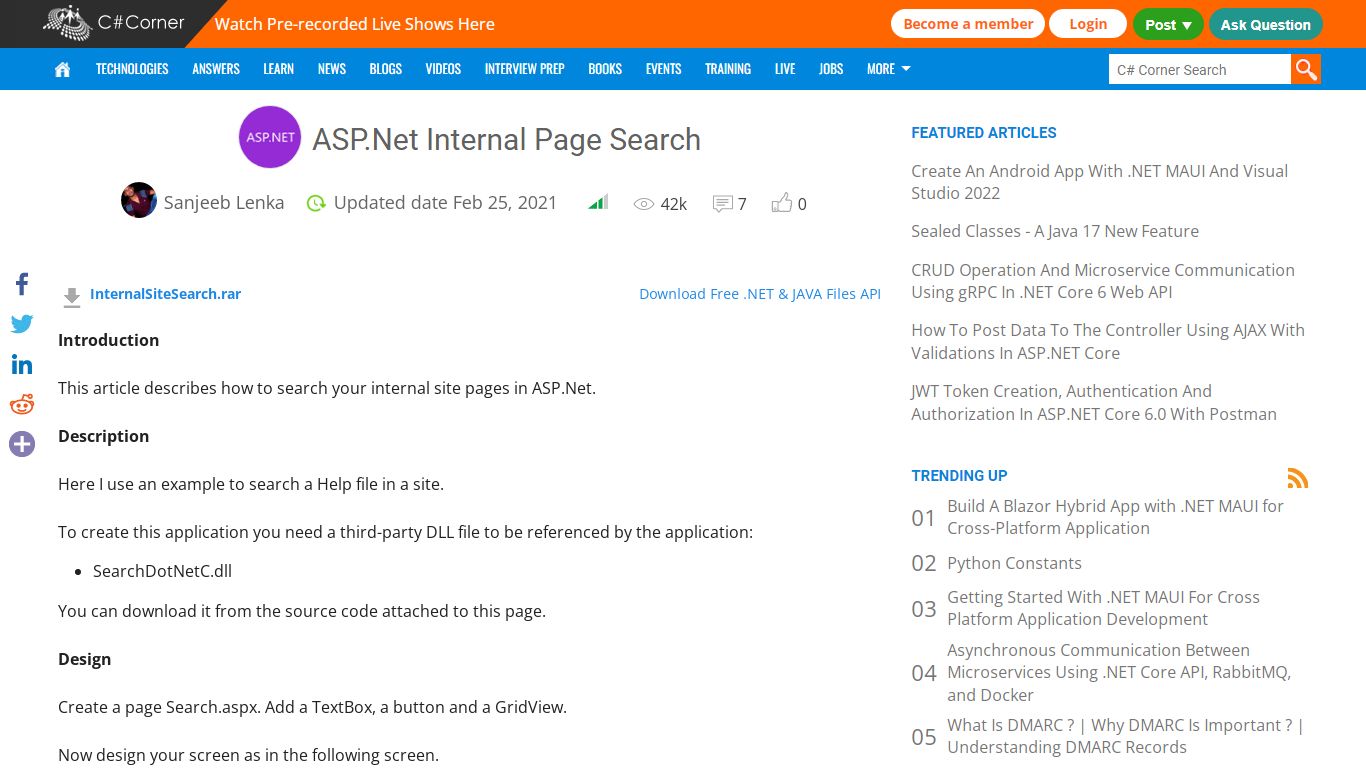Open the Technologies menu
1366x768 pixels.
[132, 69]
